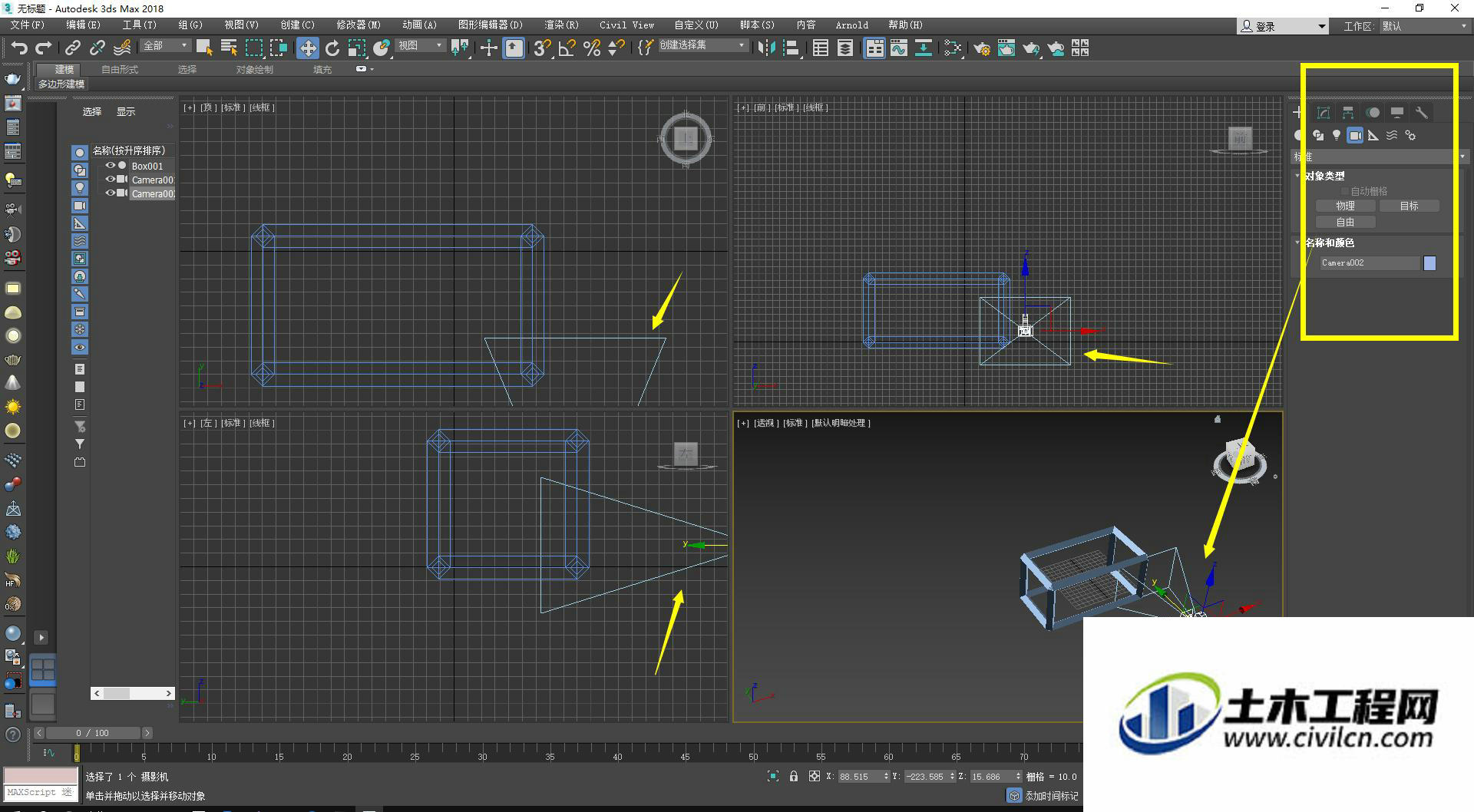Toggle the Spinner Snap button
Screen dimensions: 1474x812
616,48
